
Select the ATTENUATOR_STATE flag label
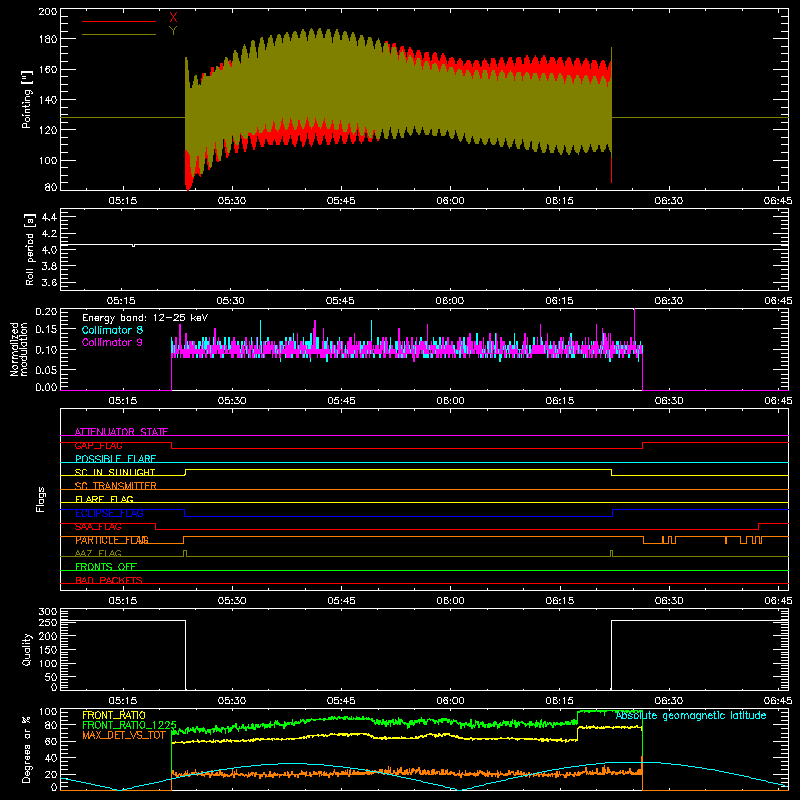click(x=121, y=432)
